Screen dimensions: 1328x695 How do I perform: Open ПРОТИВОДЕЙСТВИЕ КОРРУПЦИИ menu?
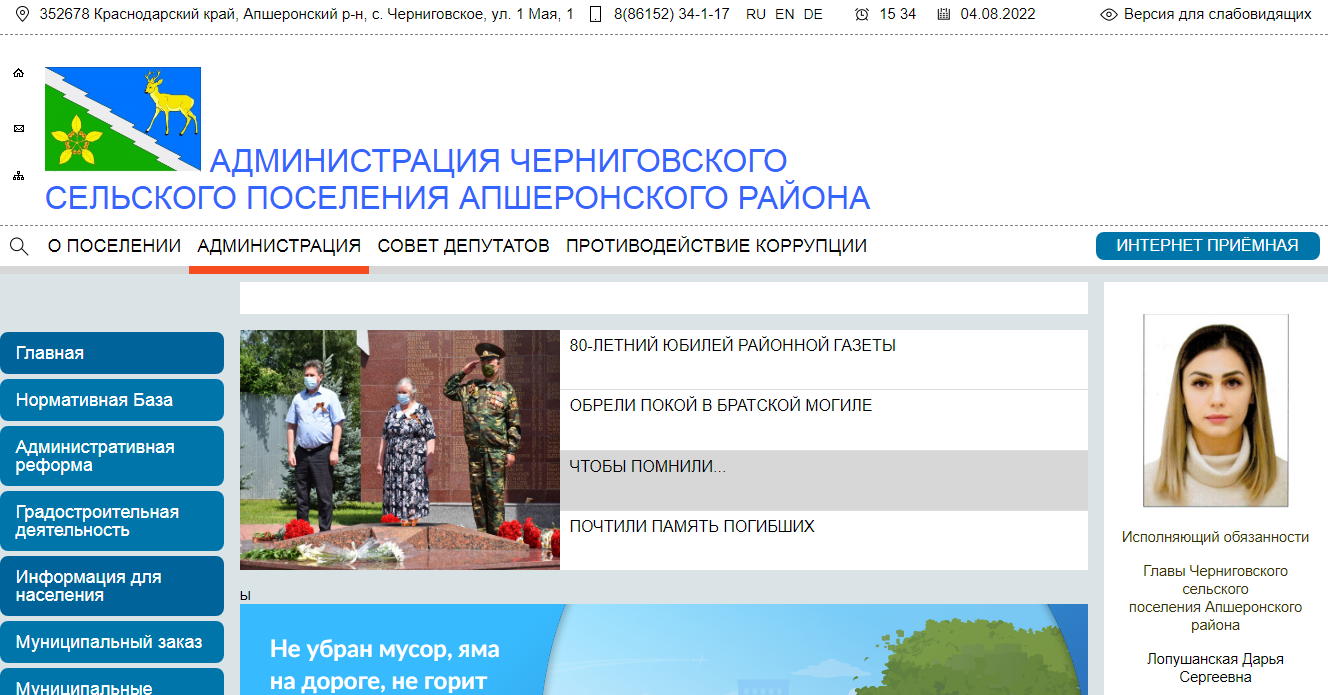[716, 246]
